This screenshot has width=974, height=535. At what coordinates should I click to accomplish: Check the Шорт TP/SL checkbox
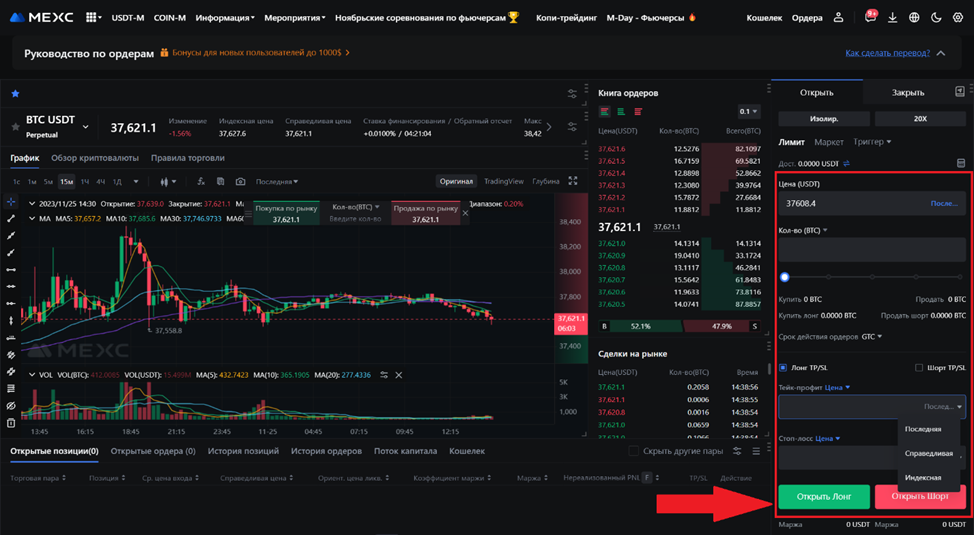pos(919,367)
